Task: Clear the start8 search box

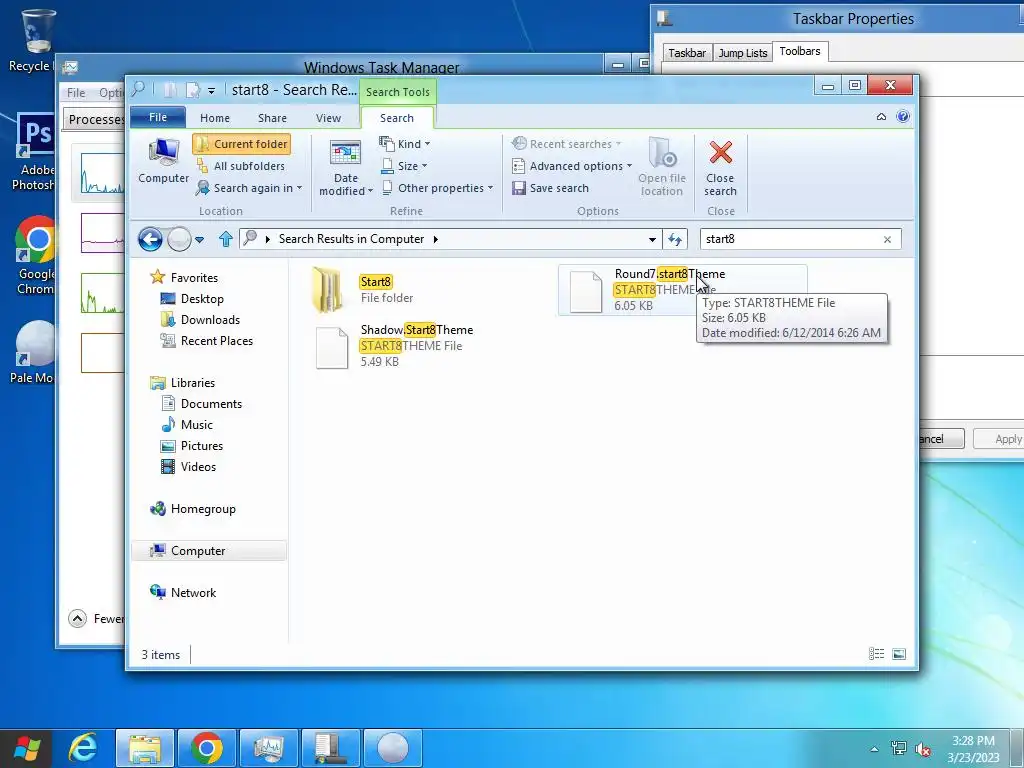Action: pos(887,240)
